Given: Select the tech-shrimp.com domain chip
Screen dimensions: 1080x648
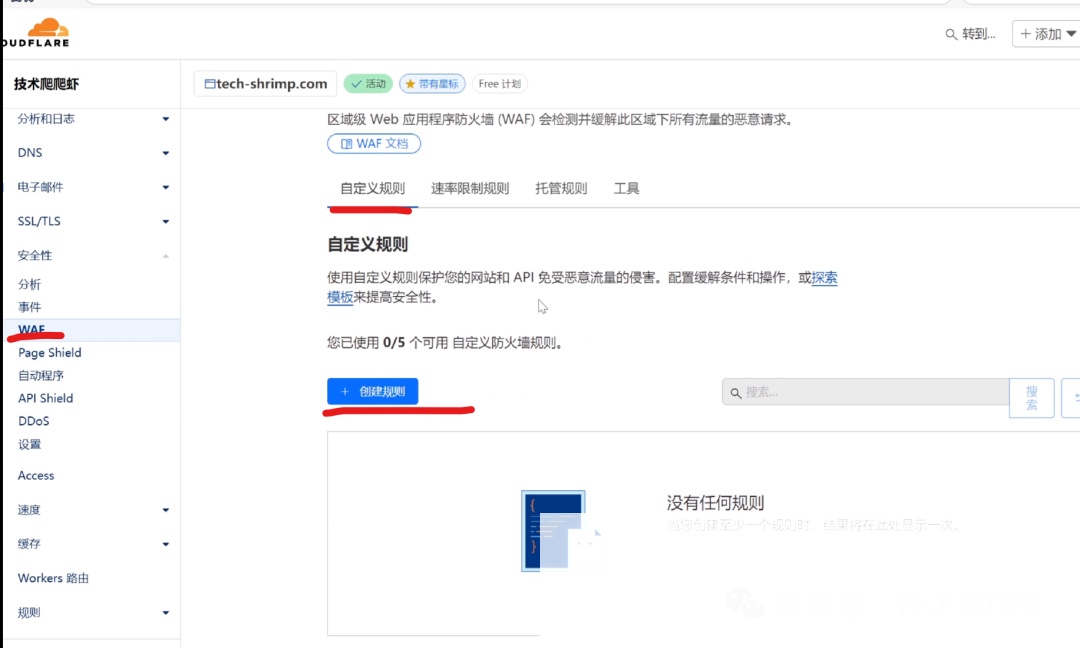Looking at the screenshot, I should coord(265,83).
